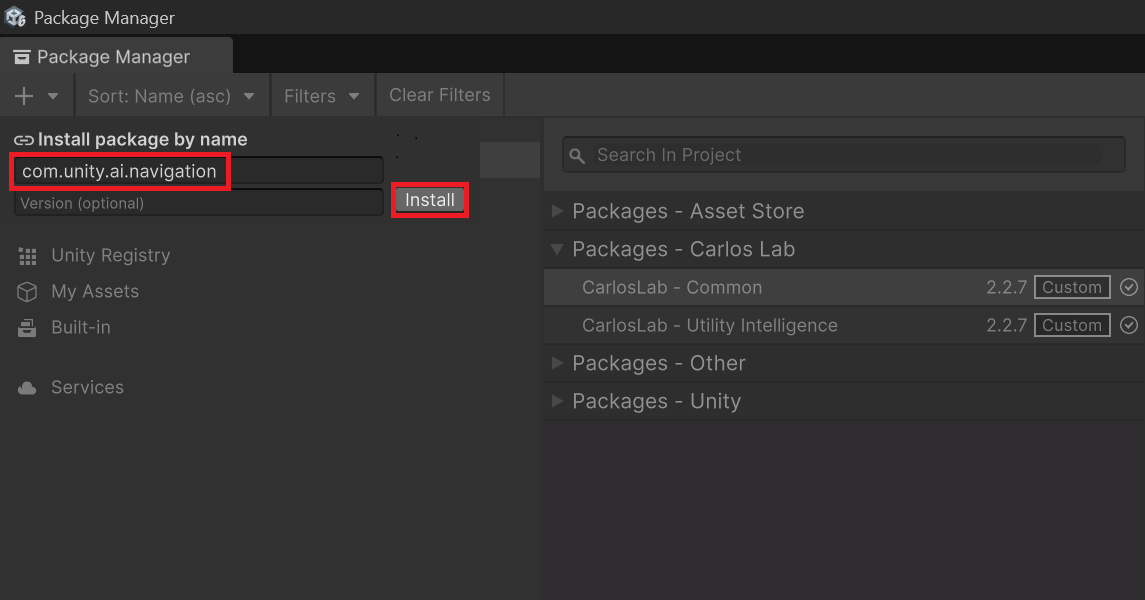Screen dimensions: 1145x600
Task: Click the link icon beside Install package by name
Action: (x=24, y=139)
